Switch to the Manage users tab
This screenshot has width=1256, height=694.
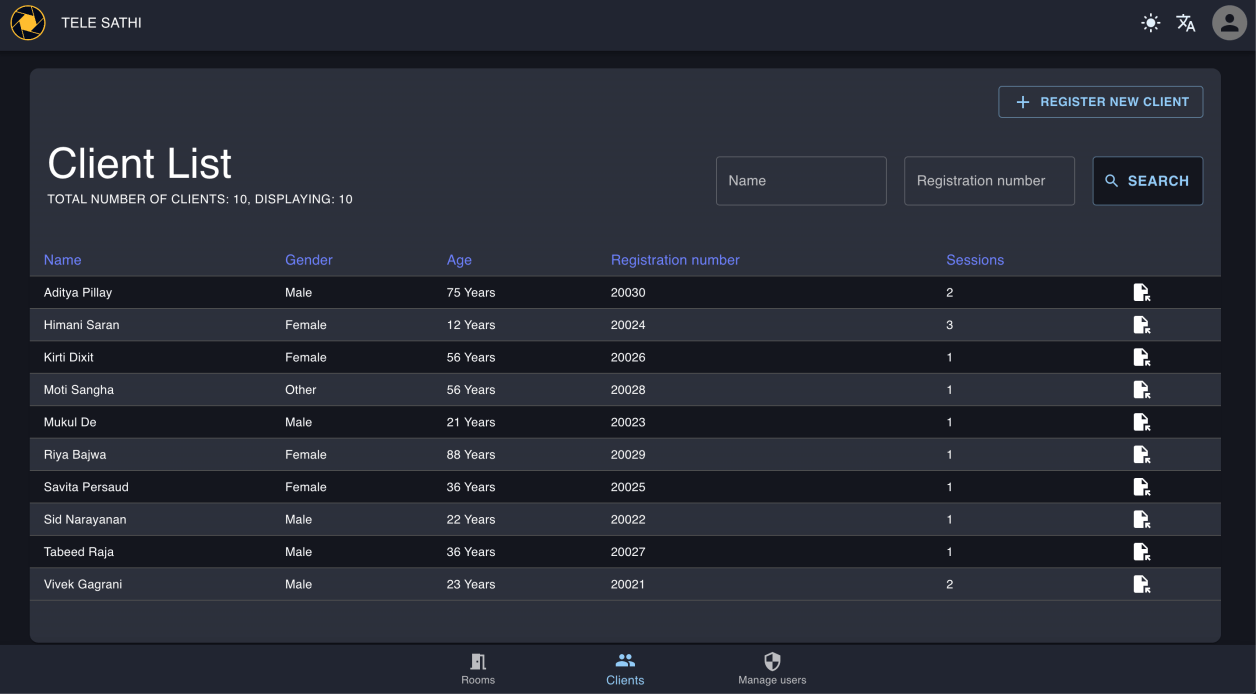point(772,669)
